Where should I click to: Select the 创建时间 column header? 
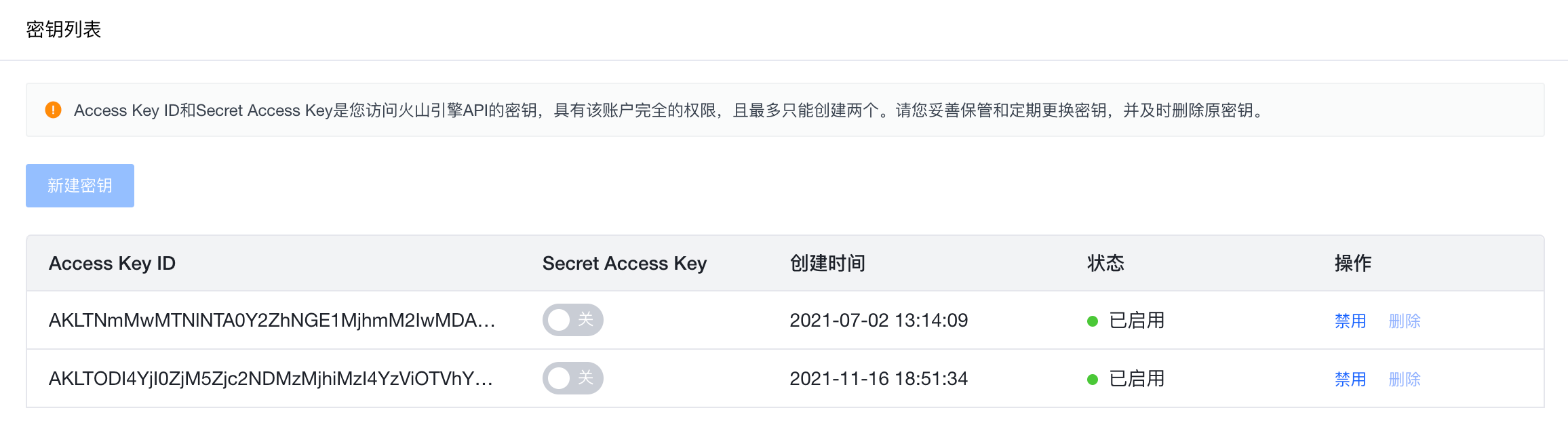[x=827, y=263]
